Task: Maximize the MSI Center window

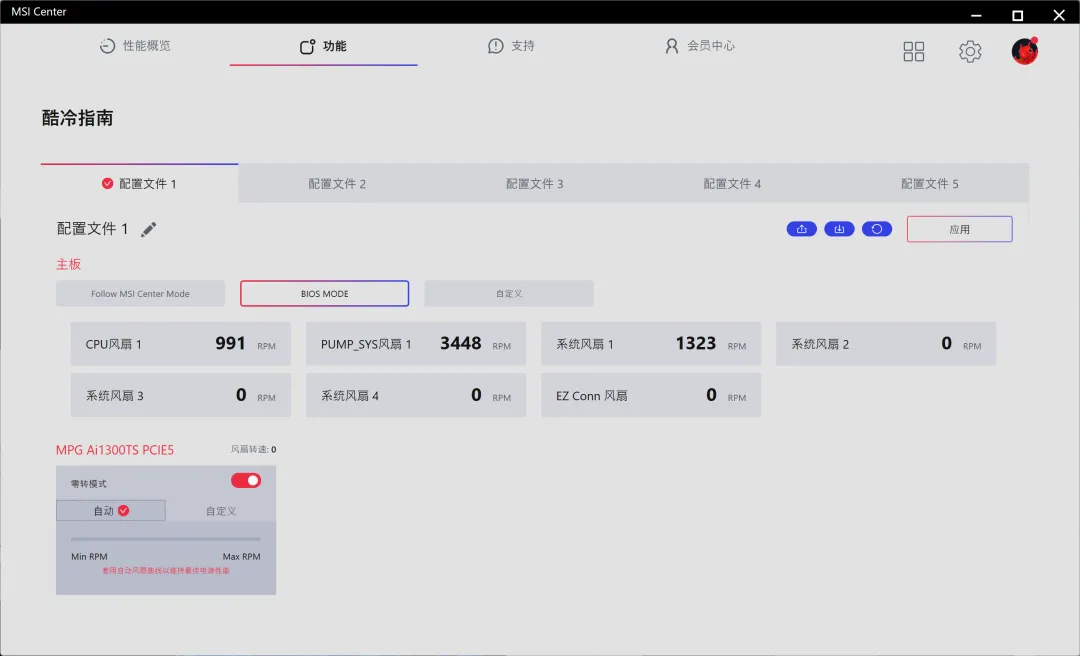Action: point(1017,15)
